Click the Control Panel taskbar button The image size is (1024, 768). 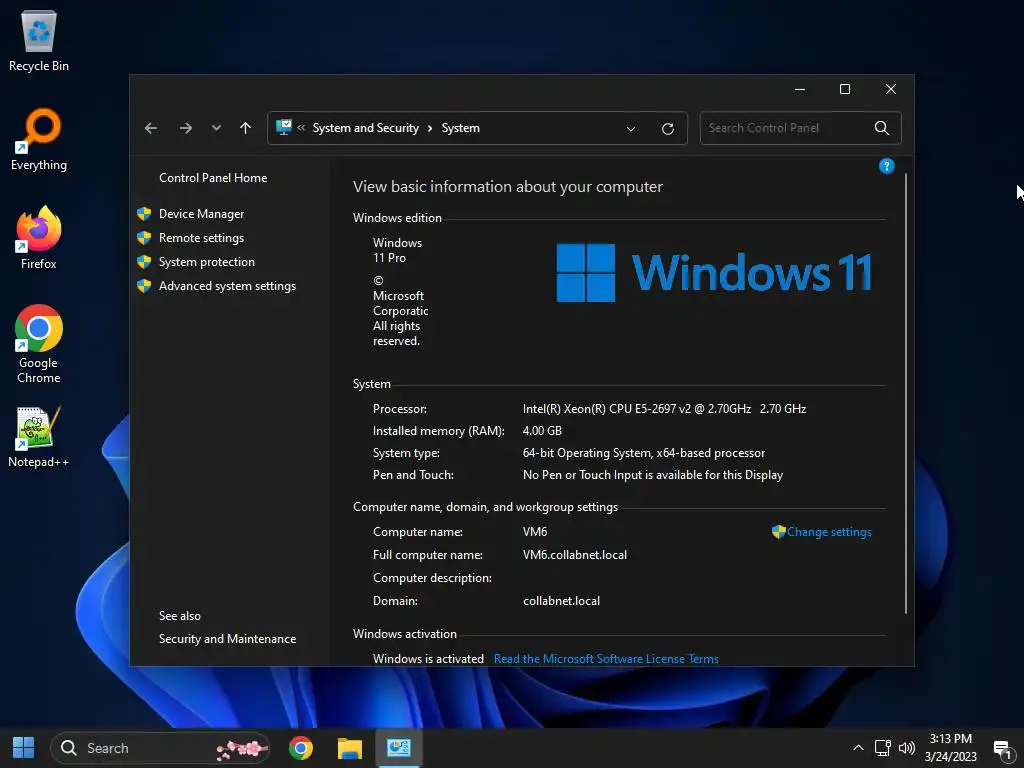pyautogui.click(x=398, y=748)
